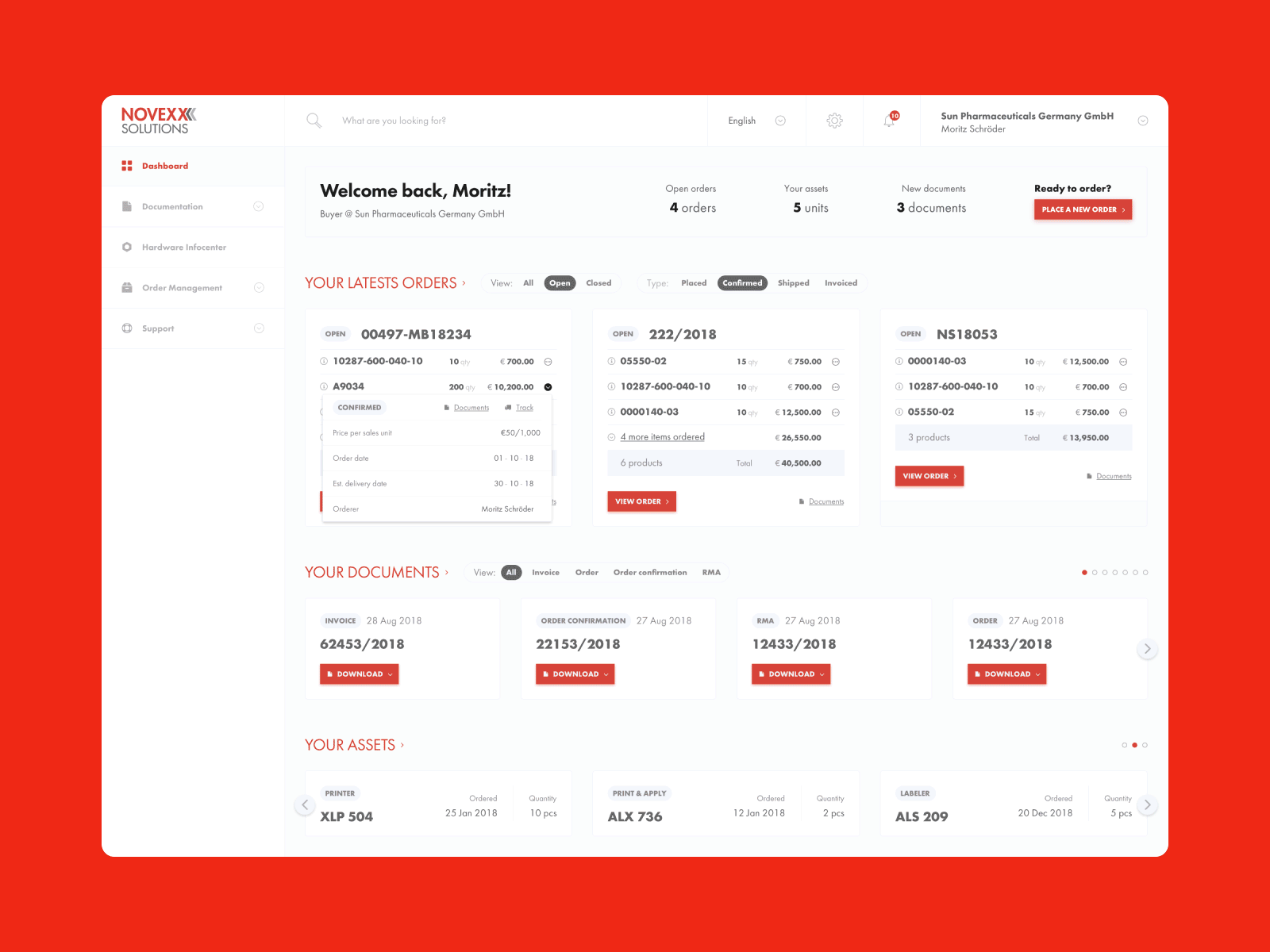Screen dimensions: 1270x952
Task: Go to next assets with right arrow
Action: 1147,804
